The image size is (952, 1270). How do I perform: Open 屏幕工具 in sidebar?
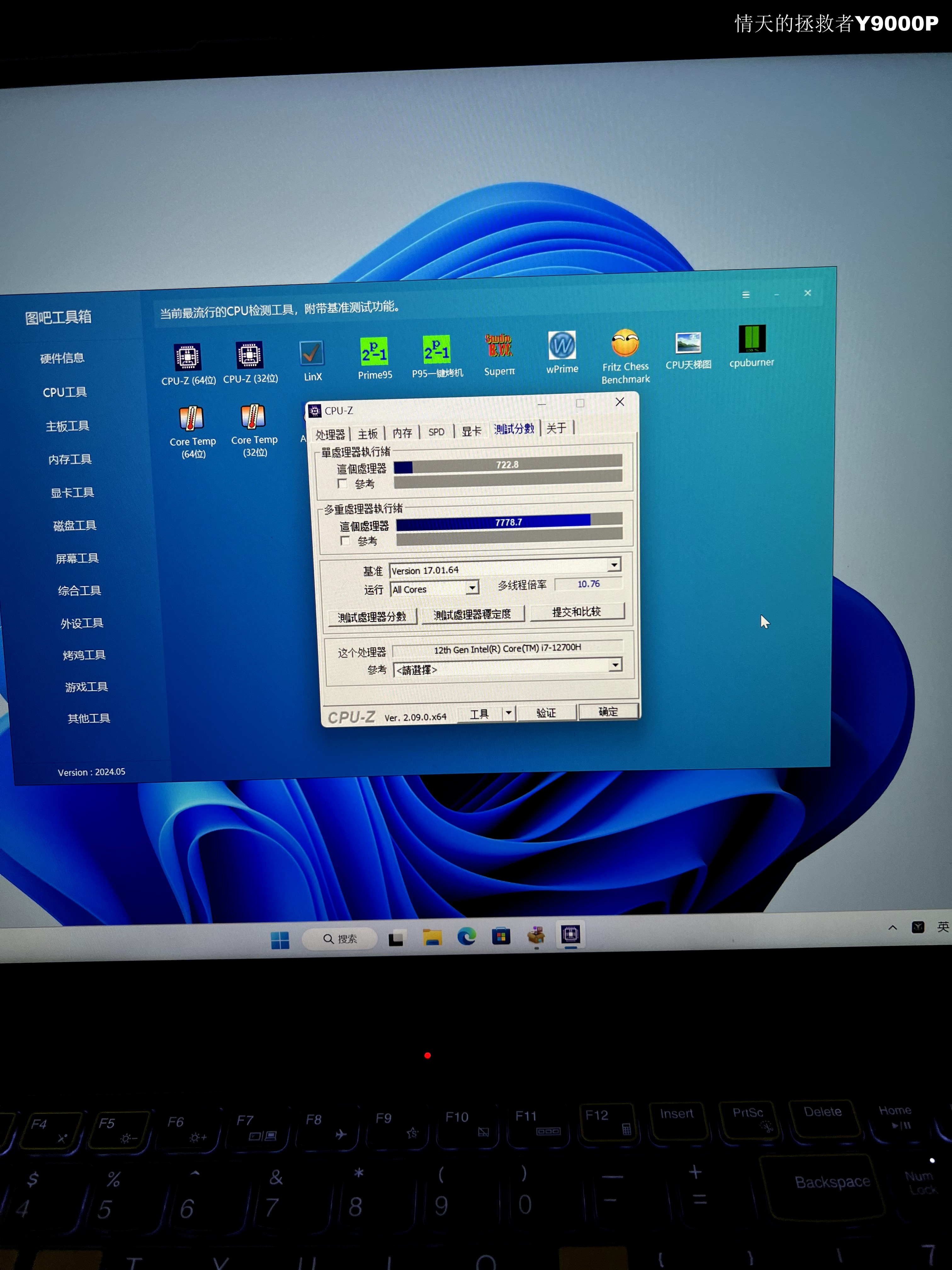77,558
